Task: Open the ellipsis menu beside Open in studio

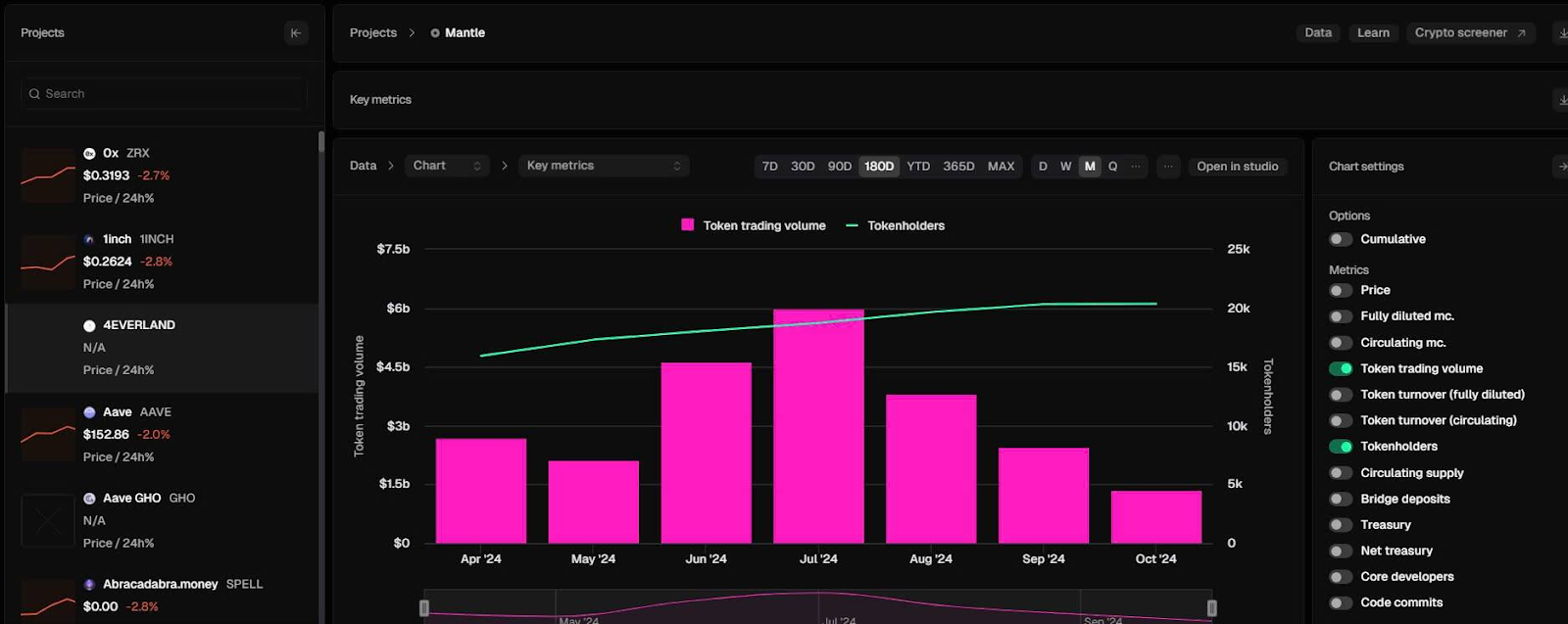Action: [1168, 167]
